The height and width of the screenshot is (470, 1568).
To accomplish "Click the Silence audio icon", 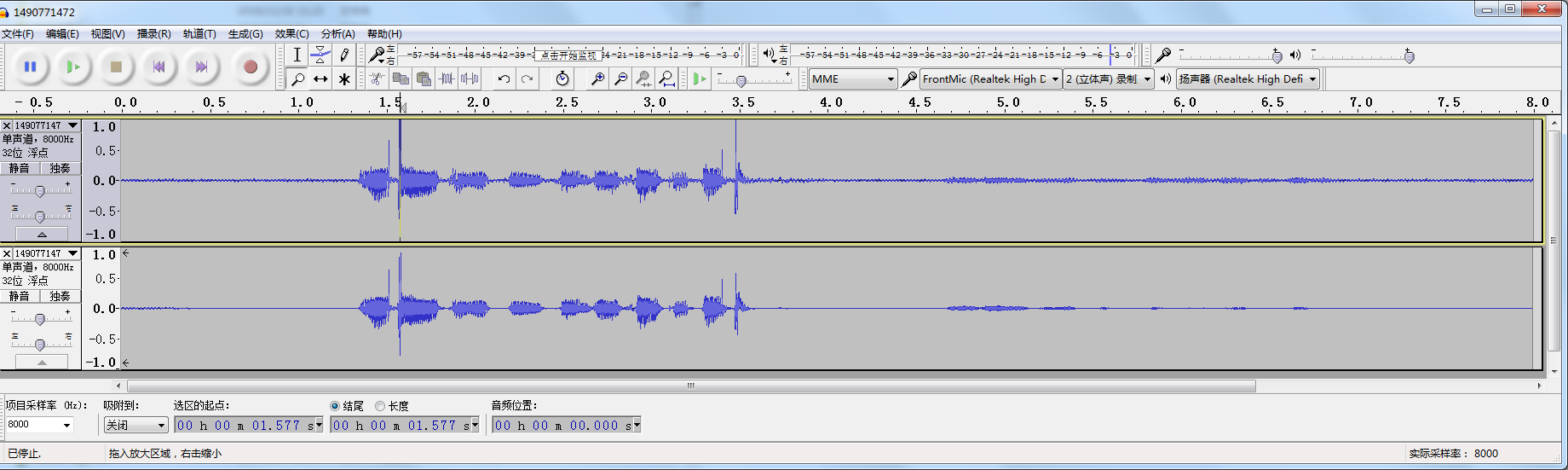I will tap(470, 79).
